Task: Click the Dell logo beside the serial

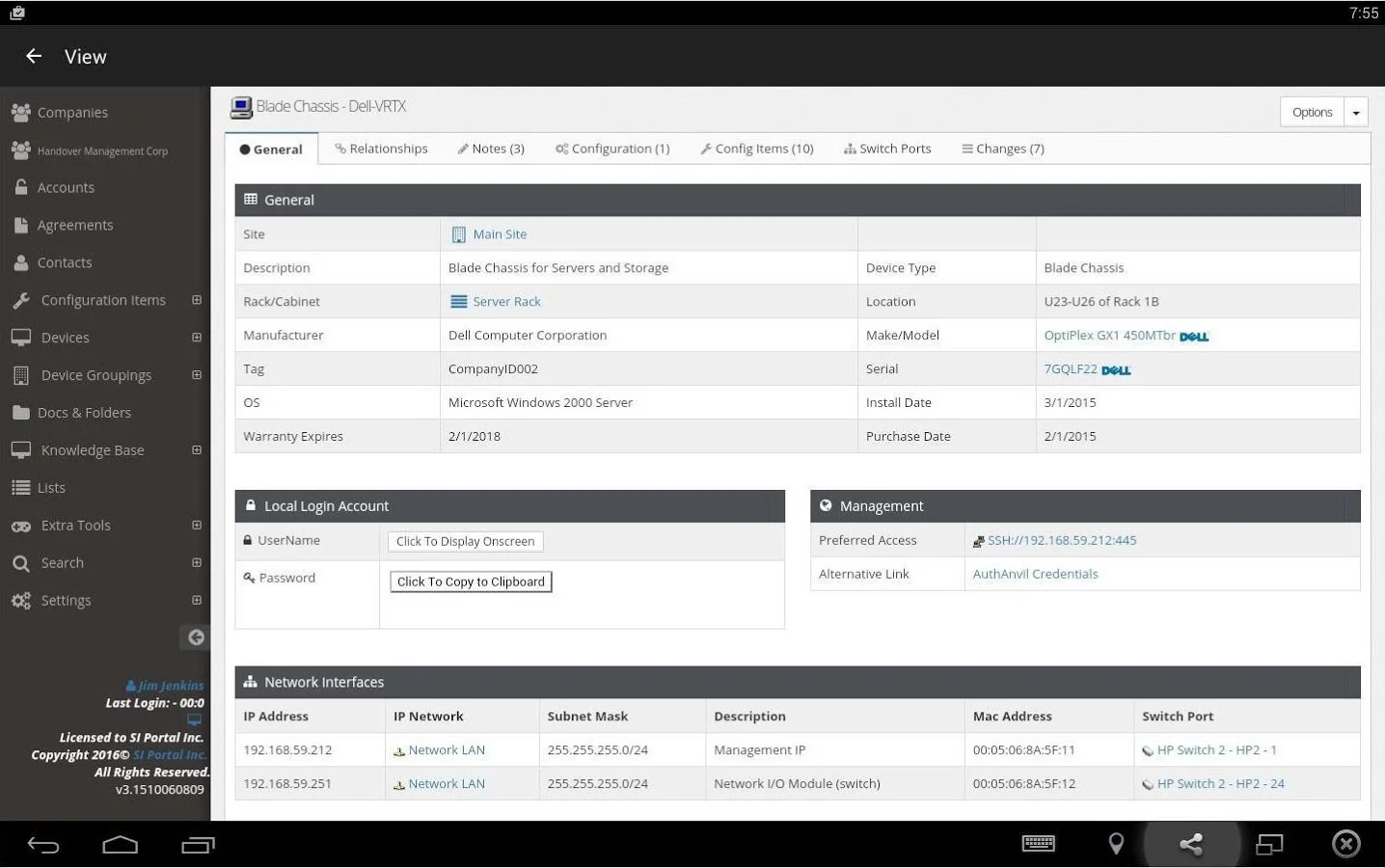Action: pos(1116,370)
